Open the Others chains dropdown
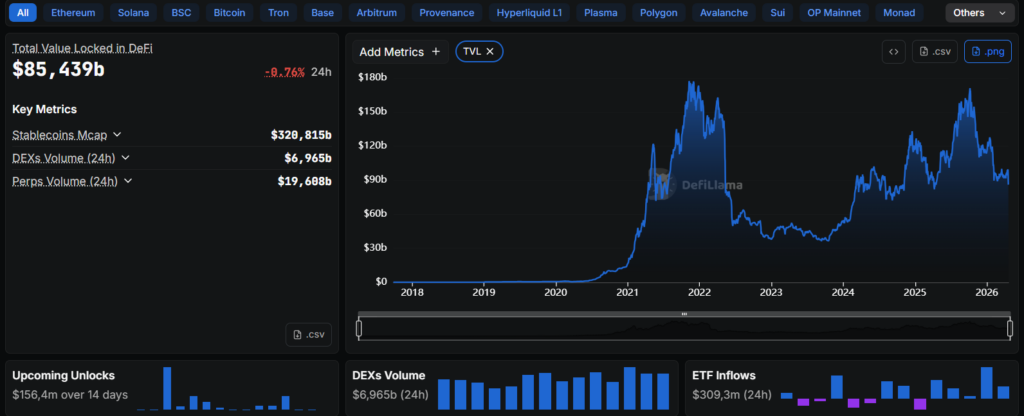The height and width of the screenshot is (416, 1024). click(980, 13)
